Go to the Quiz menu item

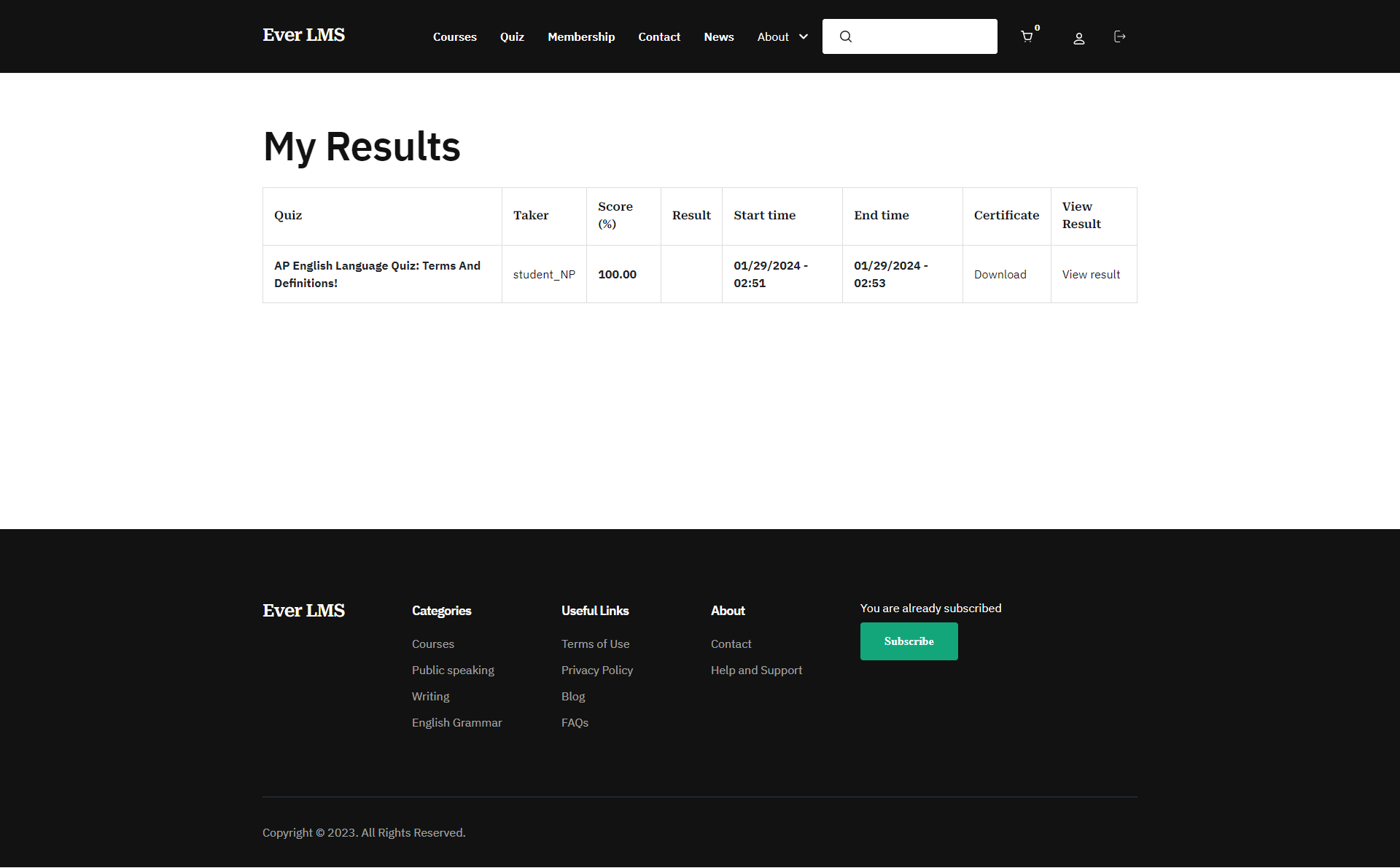(x=512, y=36)
